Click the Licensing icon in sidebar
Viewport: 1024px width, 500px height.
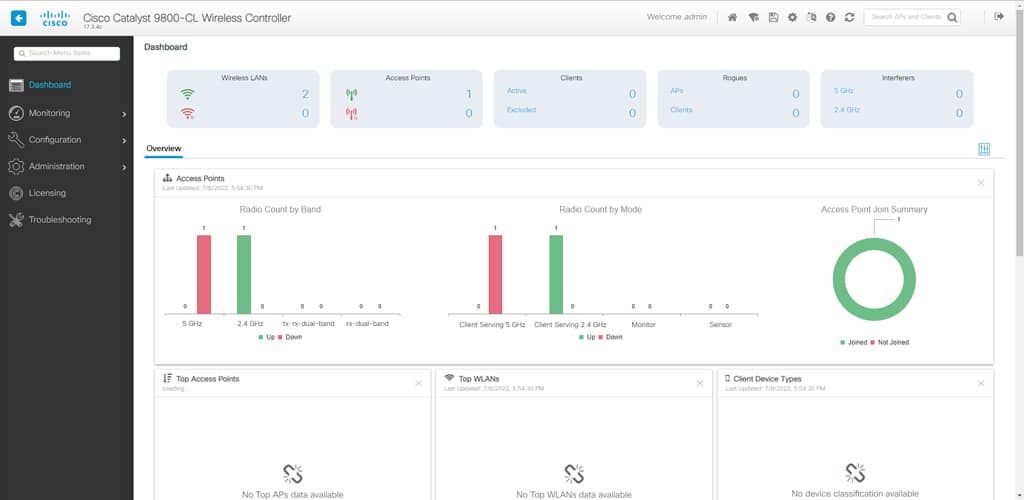point(16,193)
